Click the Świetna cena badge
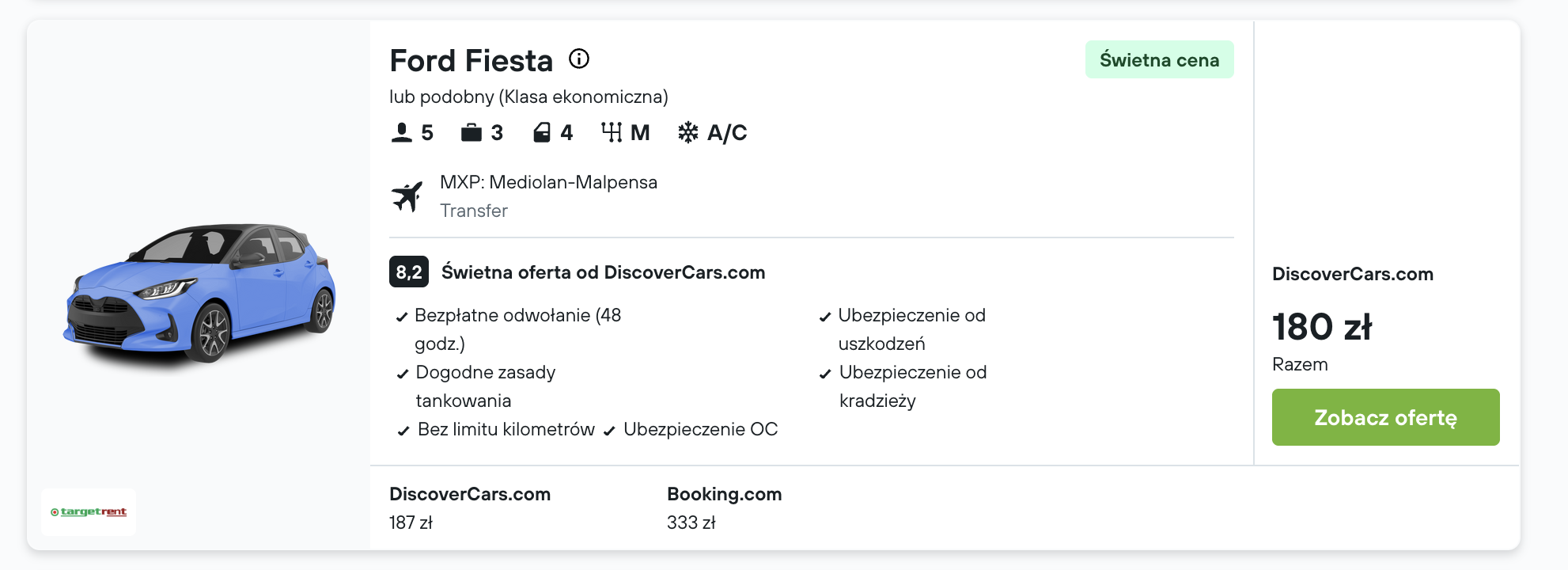The height and width of the screenshot is (570, 1568). coord(1159,60)
